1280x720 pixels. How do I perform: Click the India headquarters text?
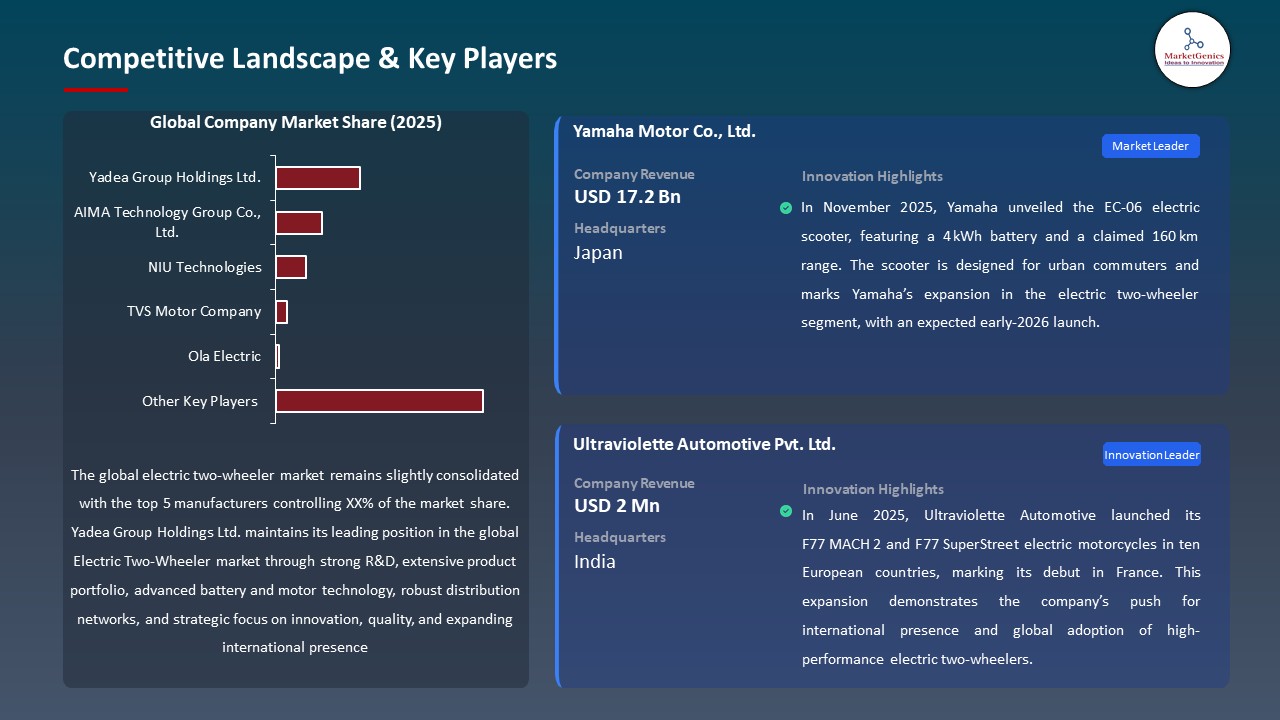point(595,562)
